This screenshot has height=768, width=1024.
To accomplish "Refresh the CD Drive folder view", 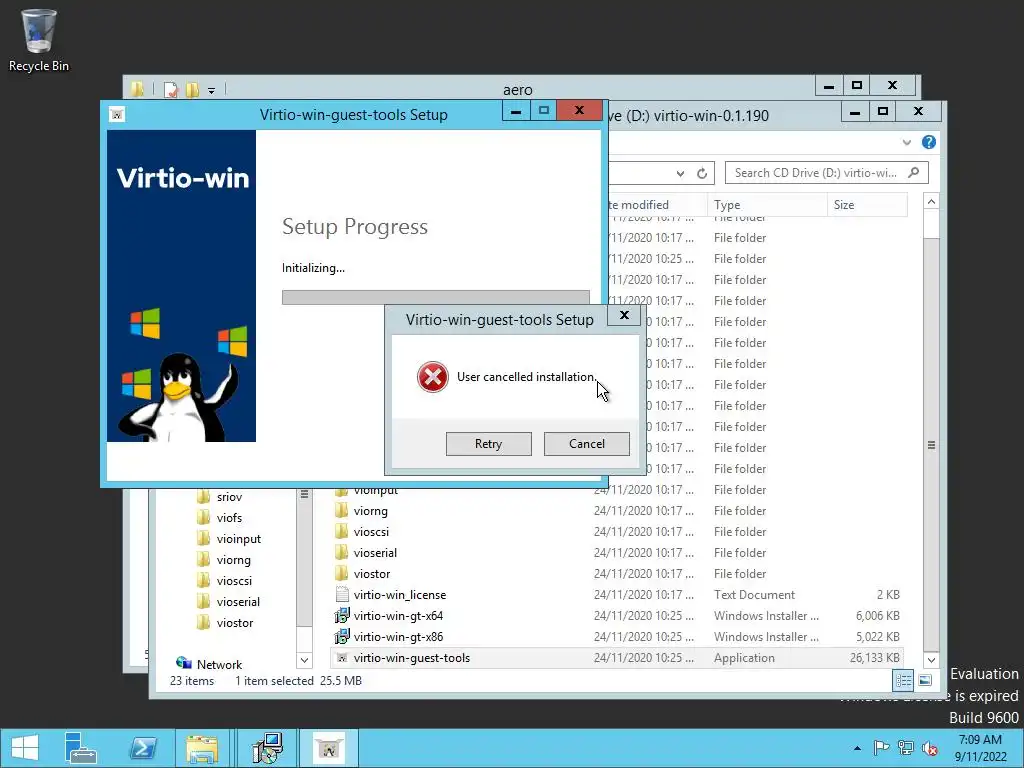I will pos(702,173).
